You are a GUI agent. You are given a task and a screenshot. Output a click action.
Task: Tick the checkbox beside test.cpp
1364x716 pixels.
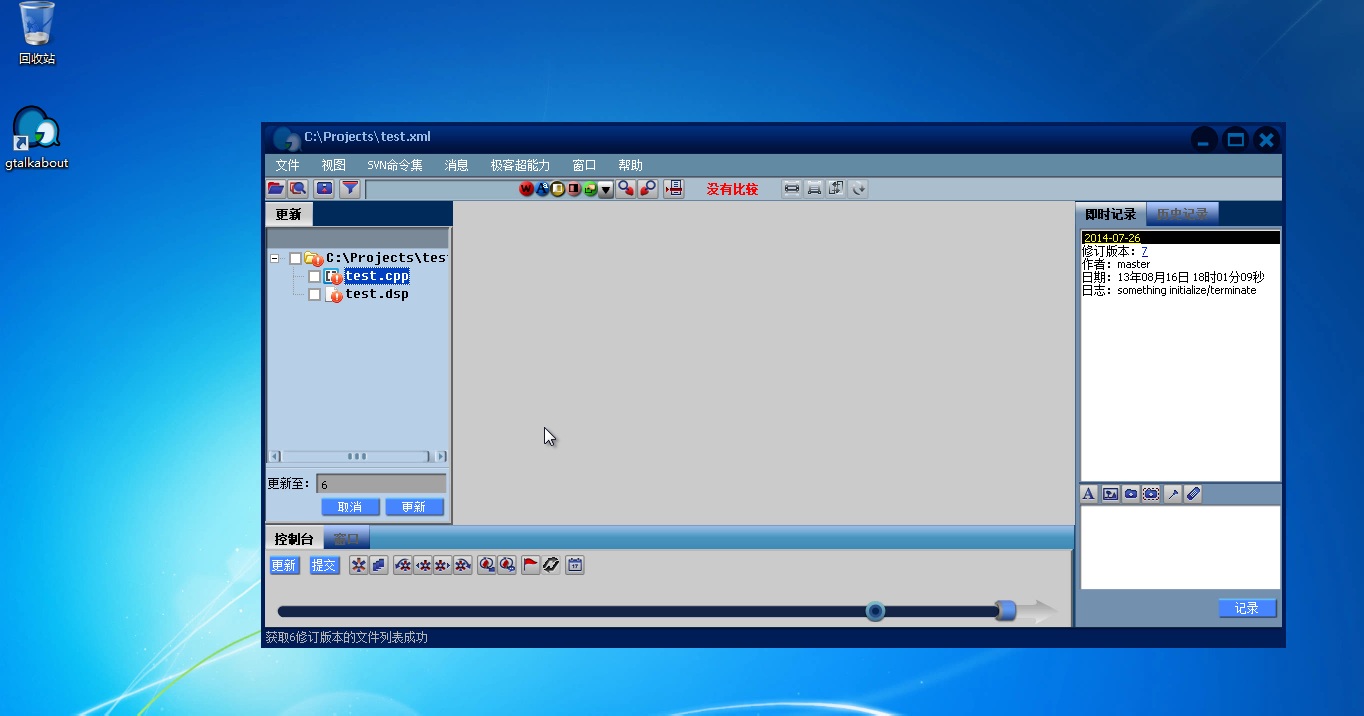[x=314, y=276]
